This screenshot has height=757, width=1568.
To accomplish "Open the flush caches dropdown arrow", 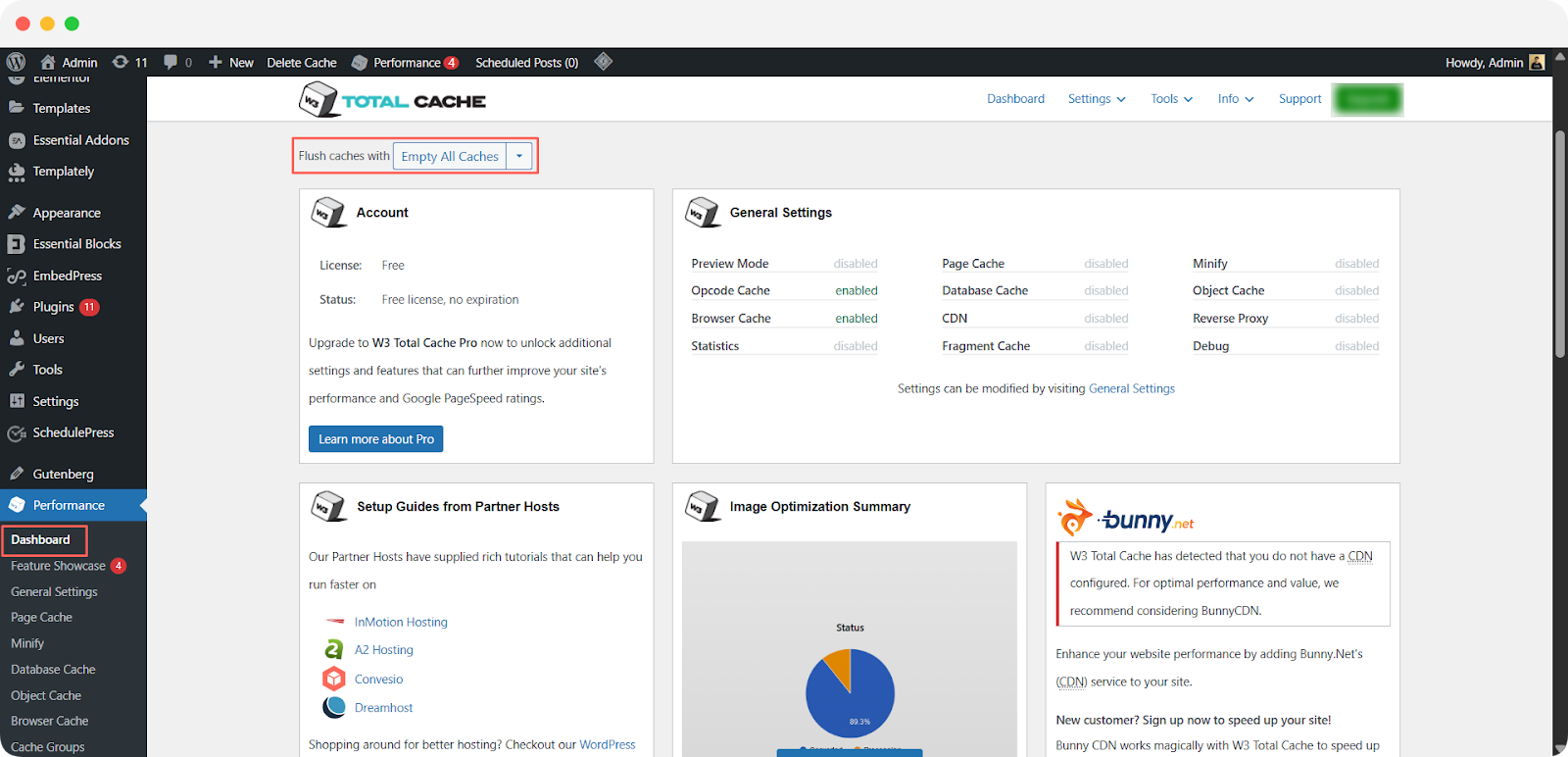I will 519,156.
